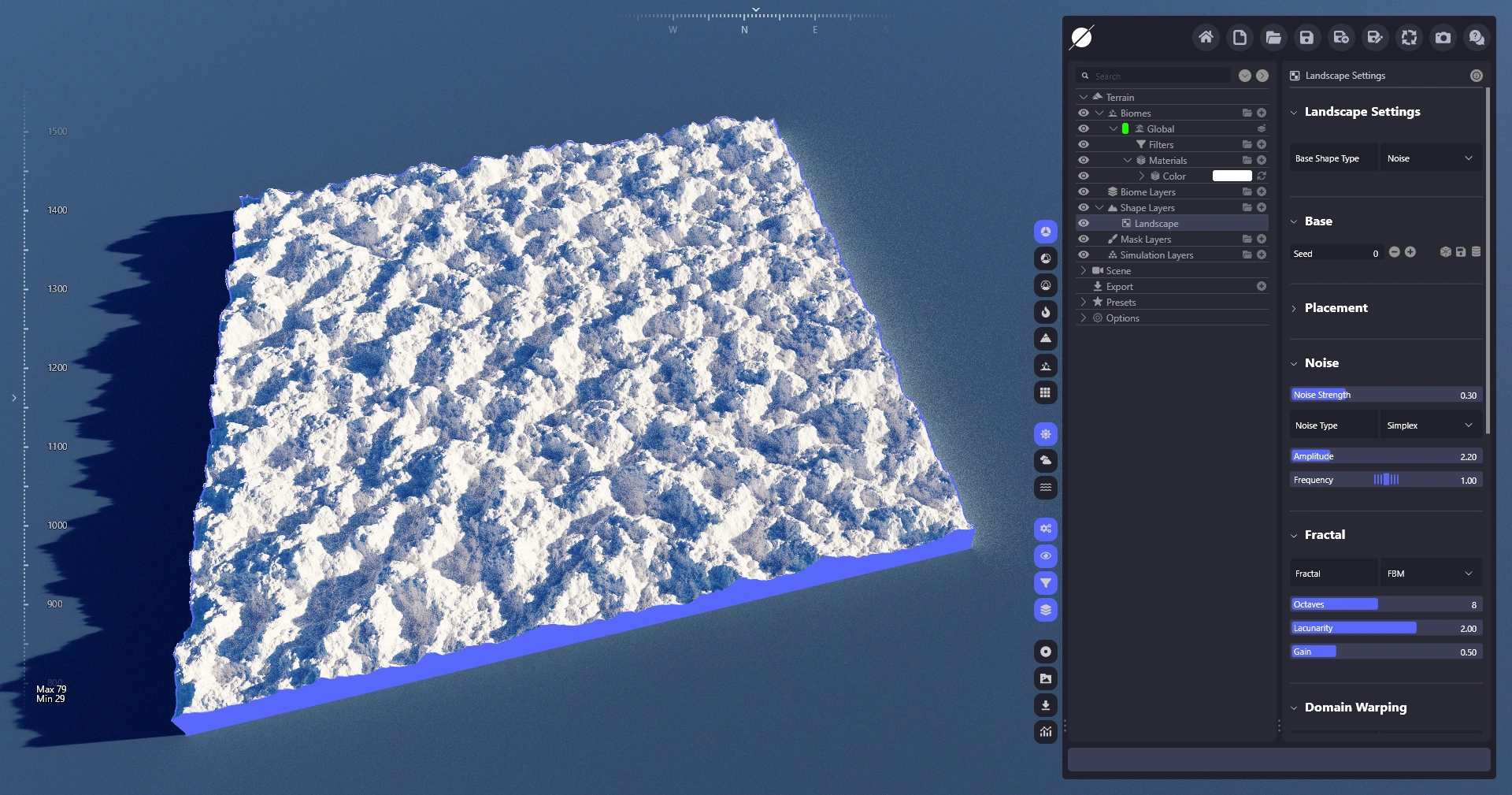Open help via the question chat bubble icon
The height and width of the screenshot is (795, 1512).
click(x=1477, y=37)
